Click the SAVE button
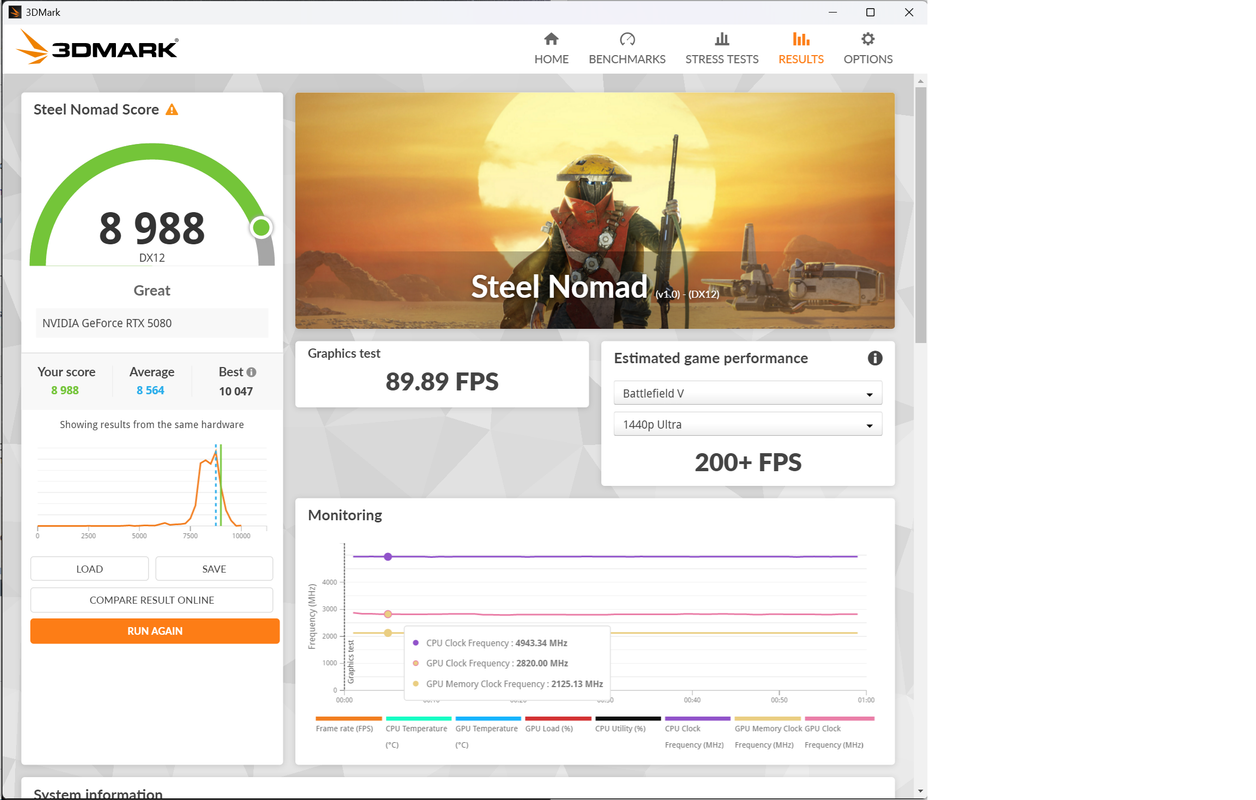Viewport: 1256px width, 800px height. tap(214, 569)
